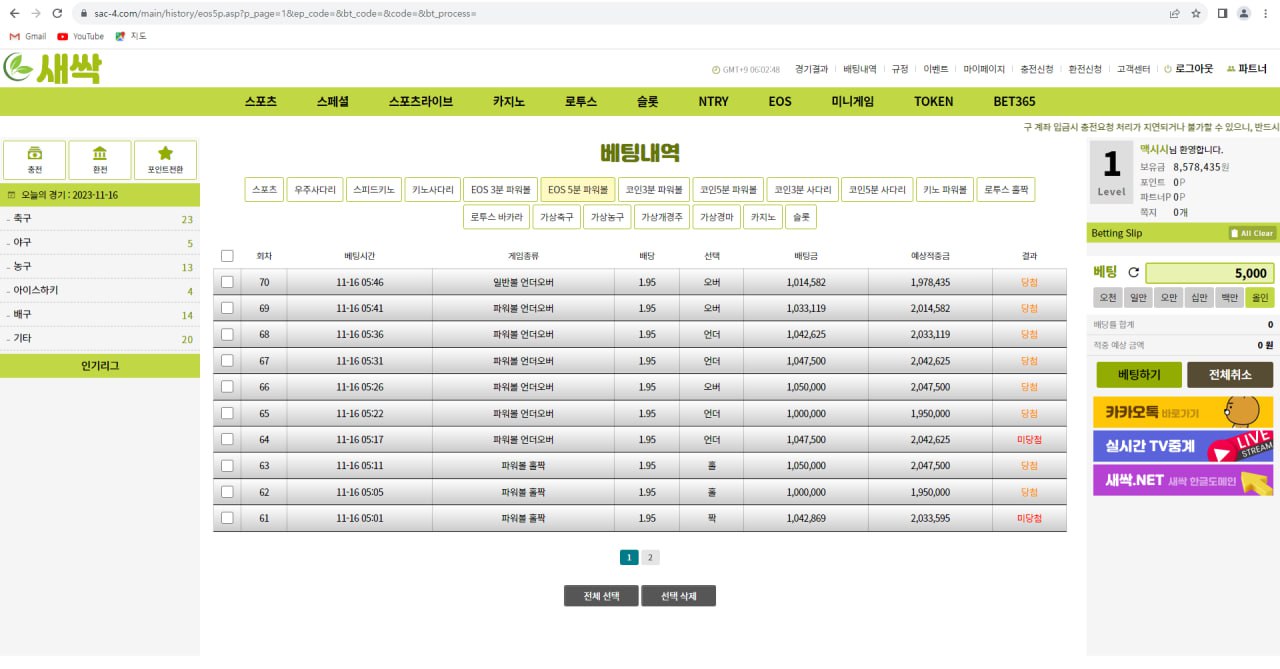Open the YouTube bookmark

tap(80, 36)
